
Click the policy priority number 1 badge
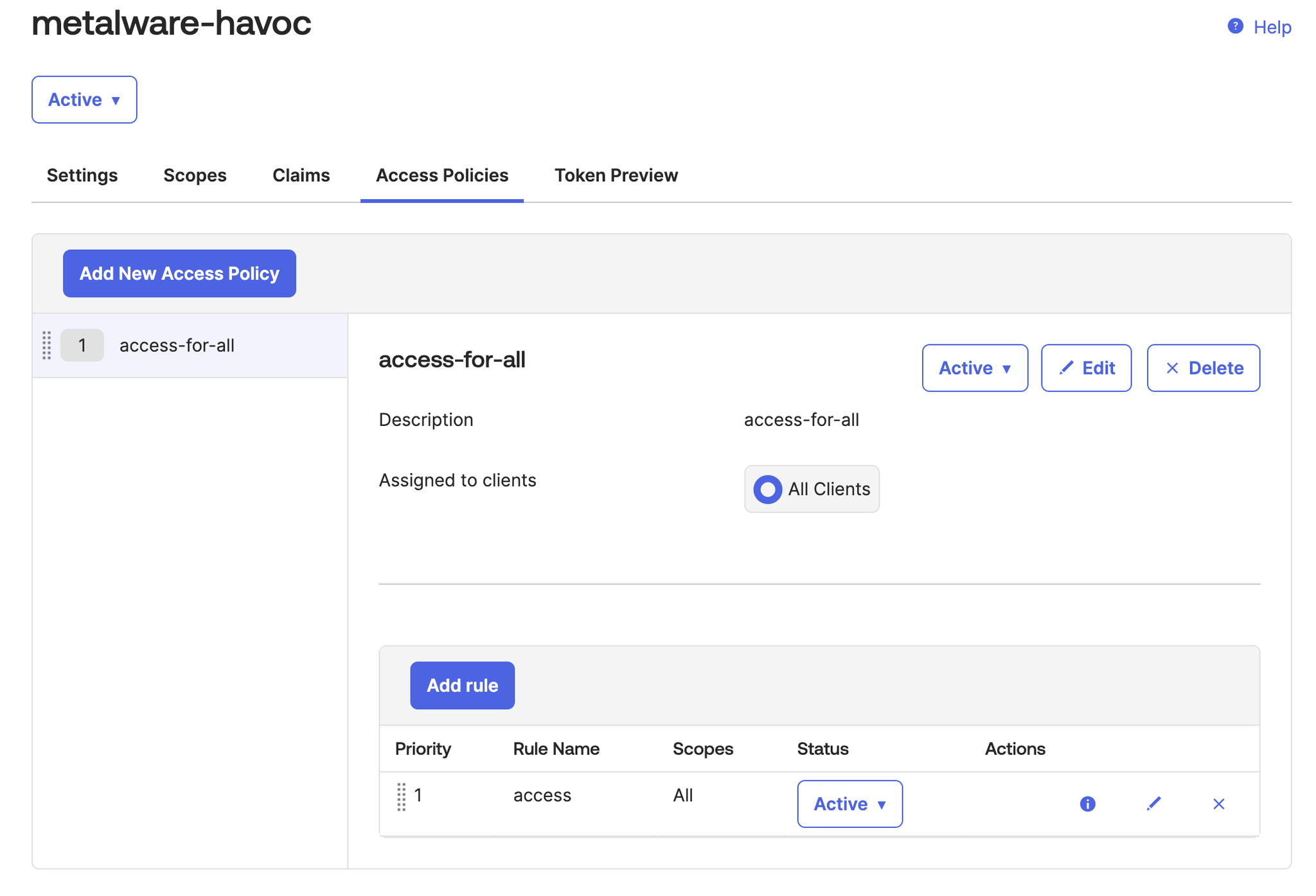pos(82,346)
